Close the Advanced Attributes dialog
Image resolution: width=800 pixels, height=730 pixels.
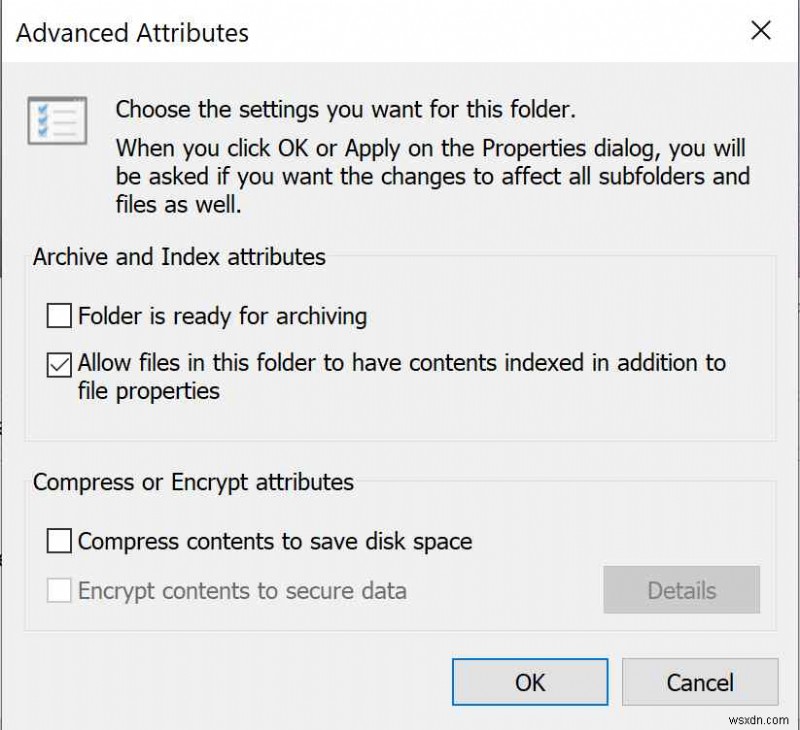click(x=762, y=31)
